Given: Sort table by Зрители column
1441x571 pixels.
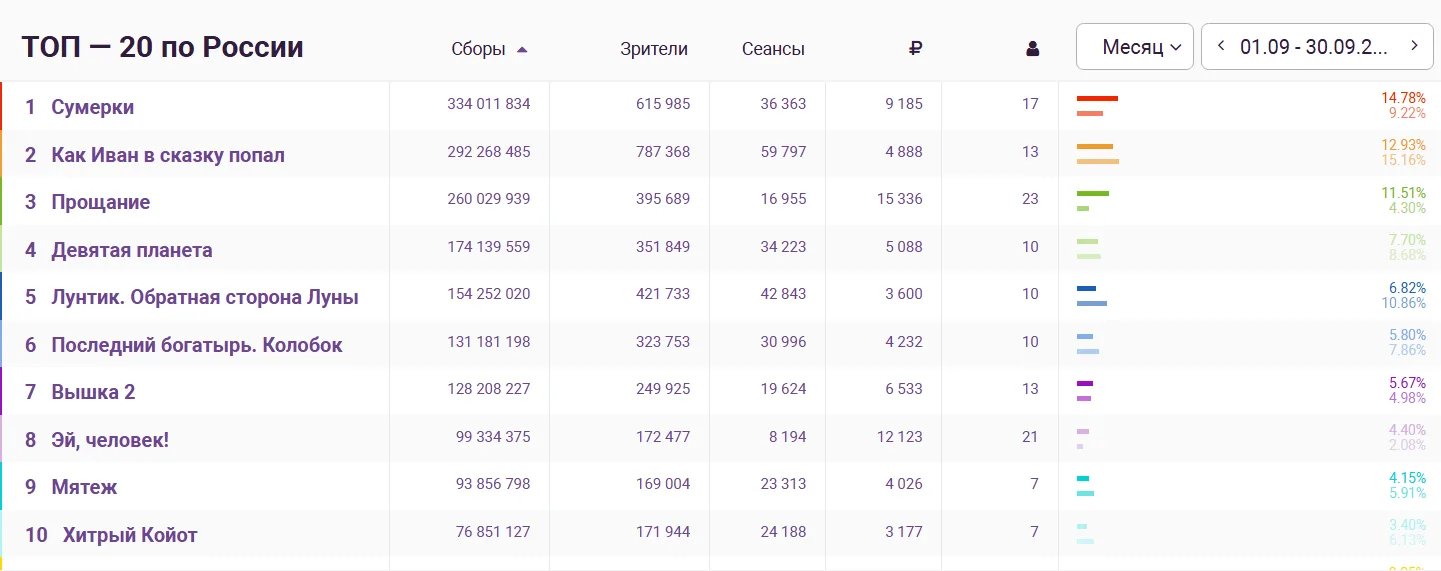Looking at the screenshot, I should coord(654,49).
